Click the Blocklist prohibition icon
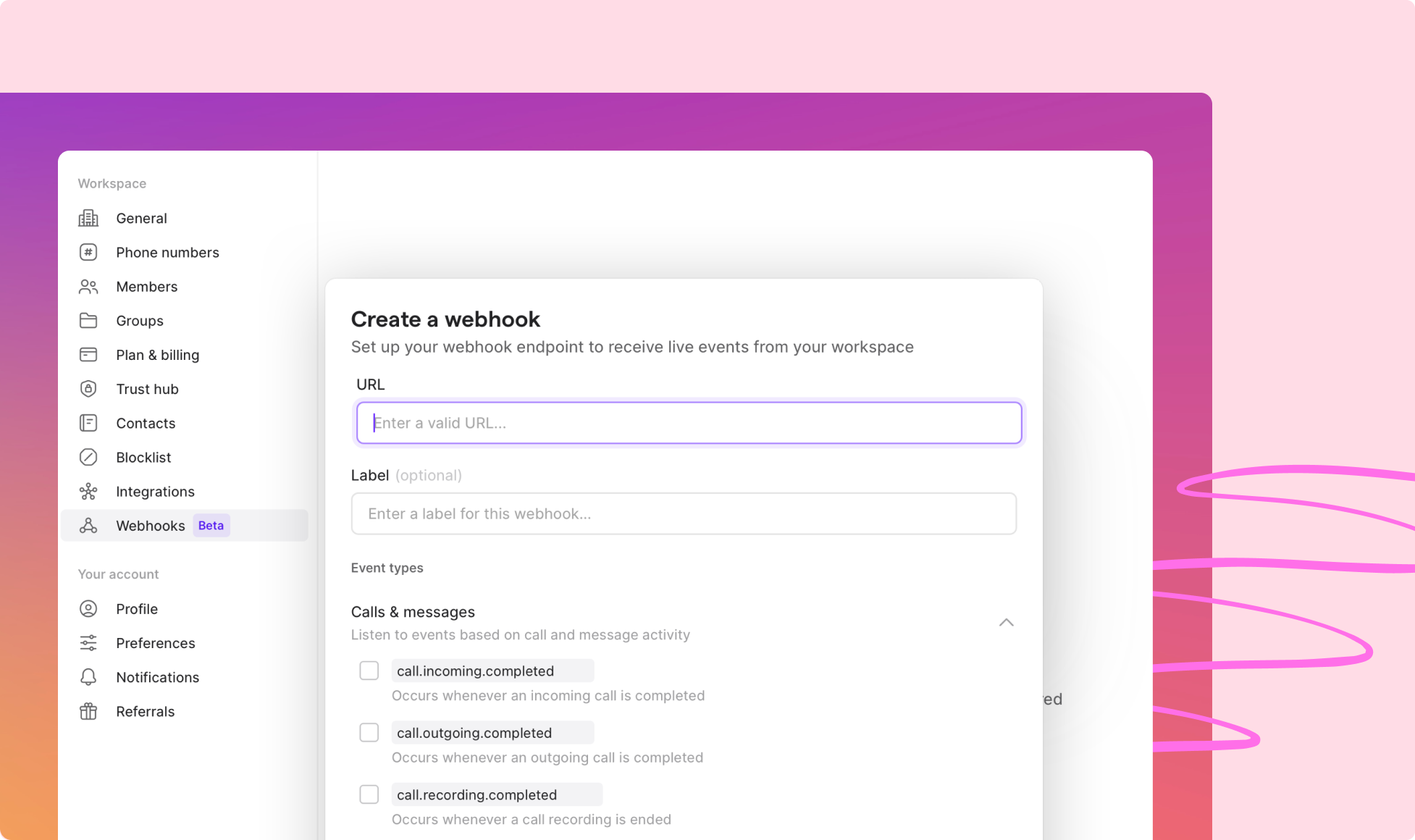This screenshot has width=1415, height=840. tap(88, 457)
